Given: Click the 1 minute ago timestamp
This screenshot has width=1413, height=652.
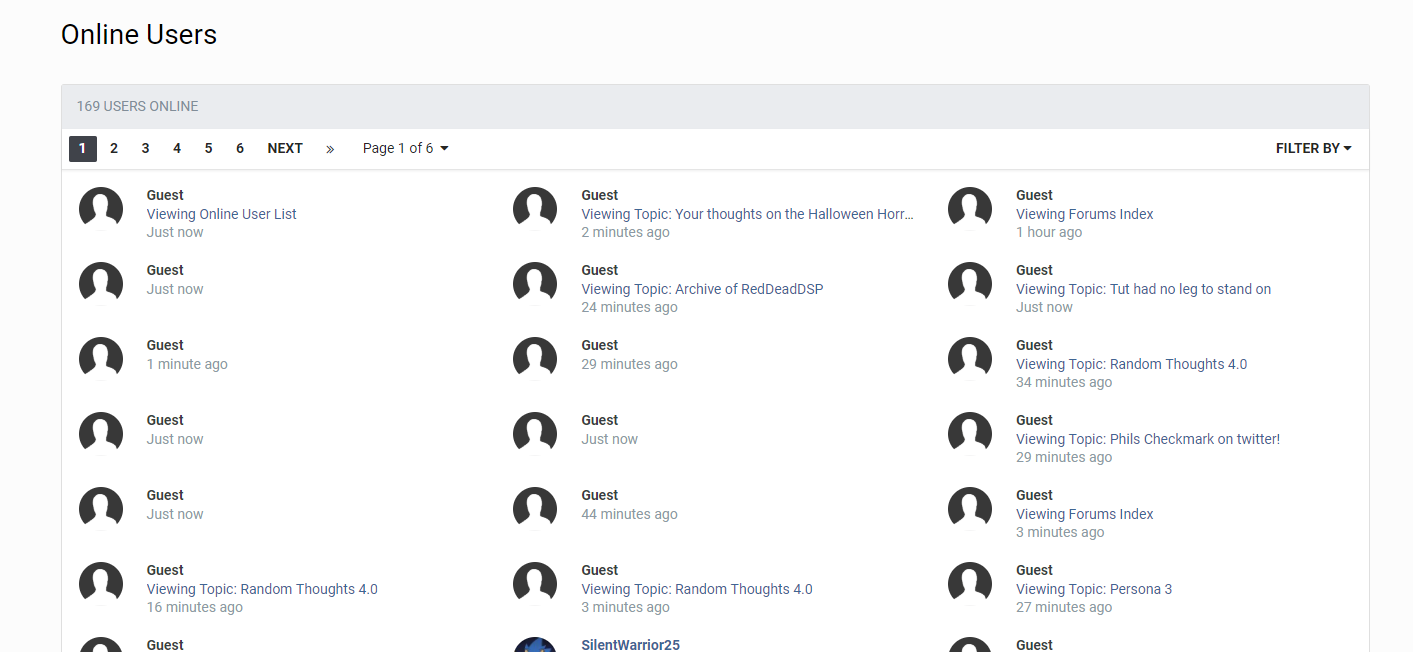Looking at the screenshot, I should click(187, 364).
